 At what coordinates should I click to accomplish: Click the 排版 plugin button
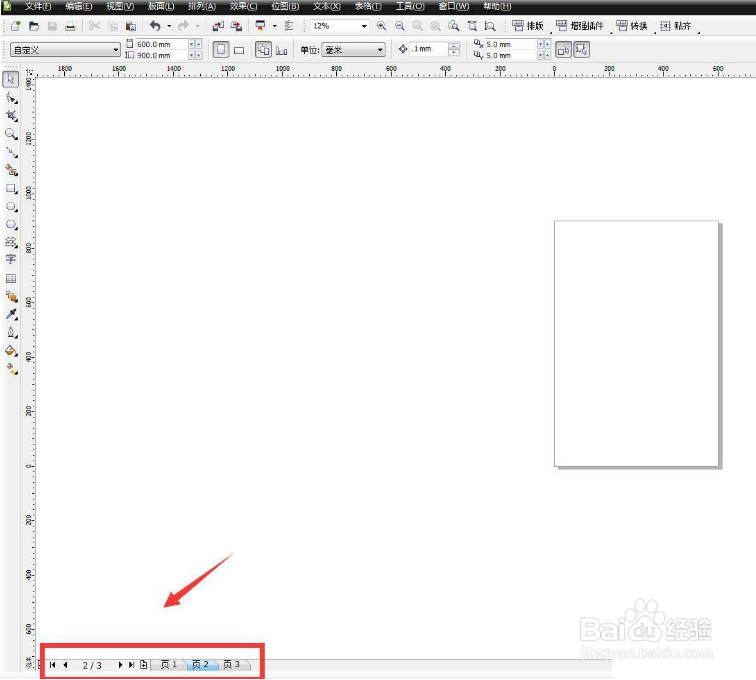pyautogui.click(x=528, y=26)
